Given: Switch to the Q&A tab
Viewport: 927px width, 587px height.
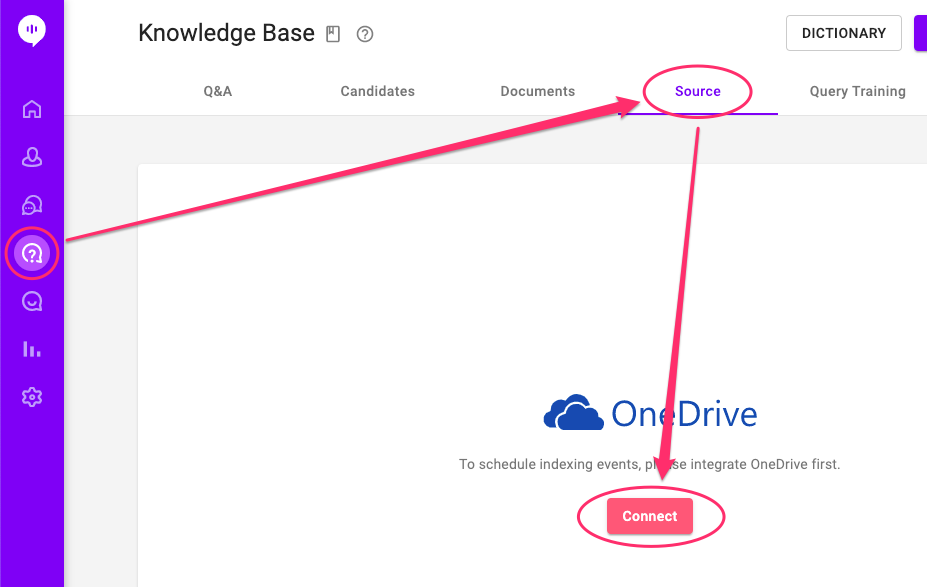Looking at the screenshot, I should tap(218, 91).
